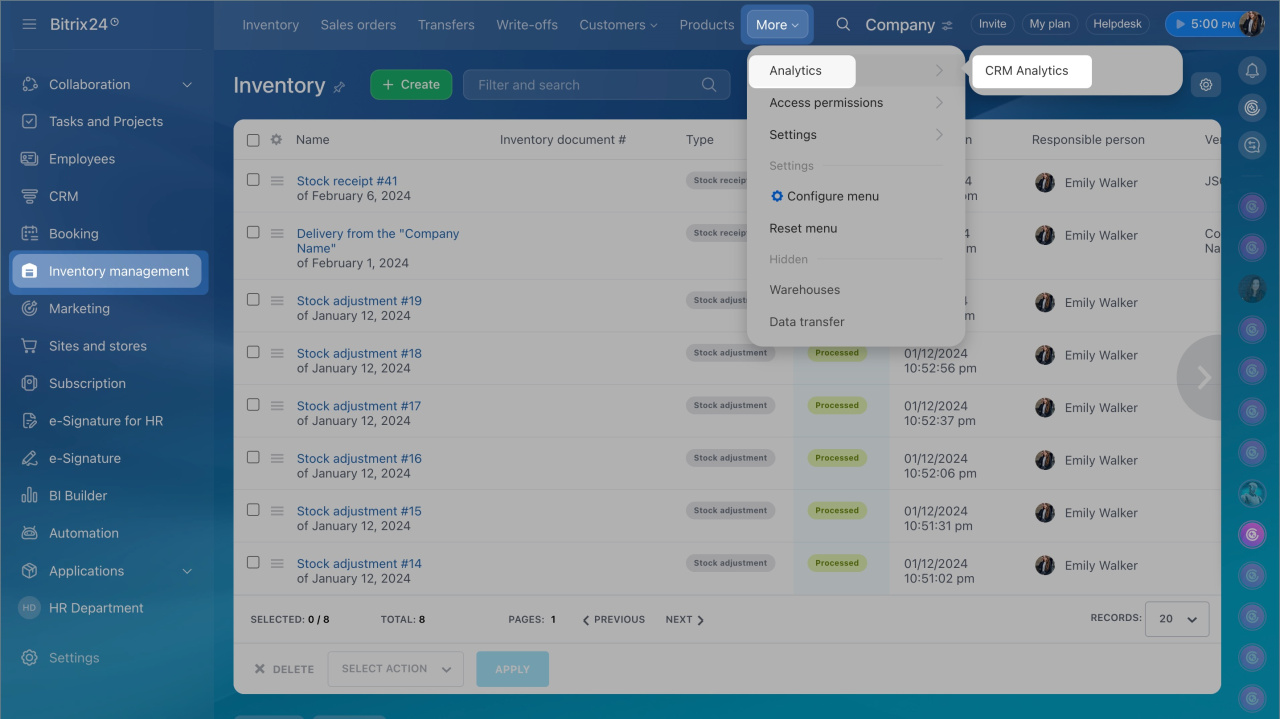This screenshot has width=1280, height=719.
Task: Click the green Create button
Action: [411, 85]
